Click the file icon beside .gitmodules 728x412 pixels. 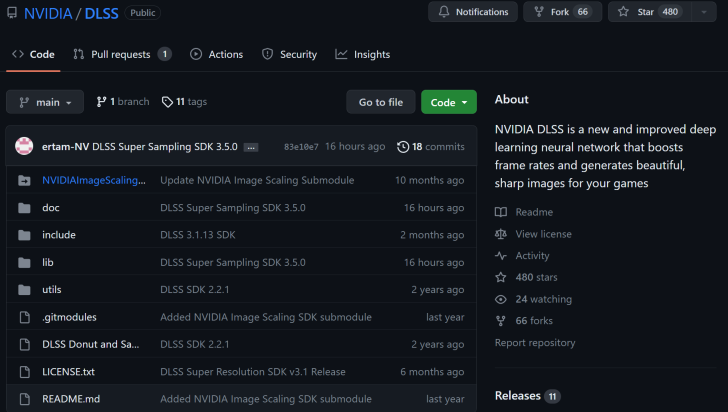[25, 317]
